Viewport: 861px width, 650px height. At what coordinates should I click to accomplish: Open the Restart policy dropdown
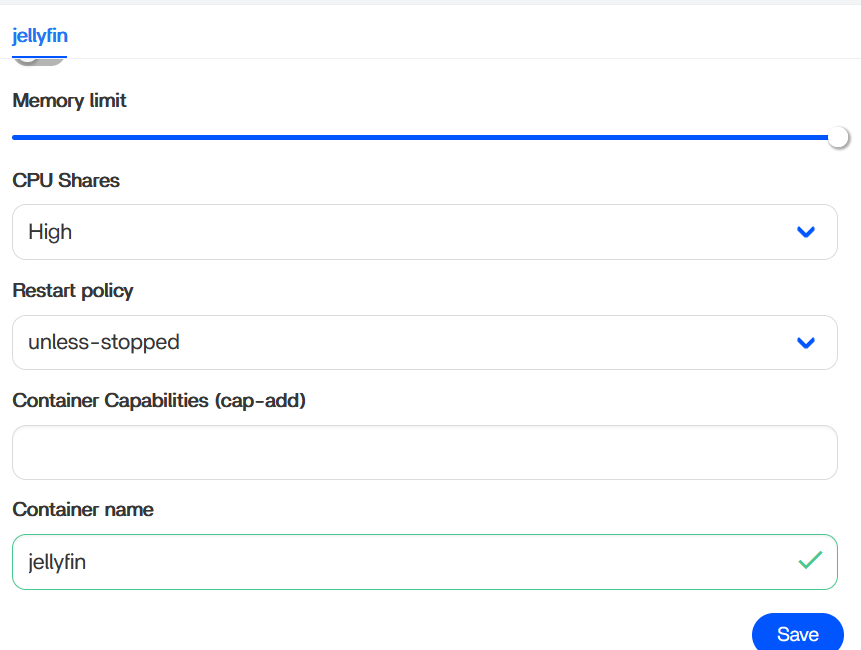[424, 342]
